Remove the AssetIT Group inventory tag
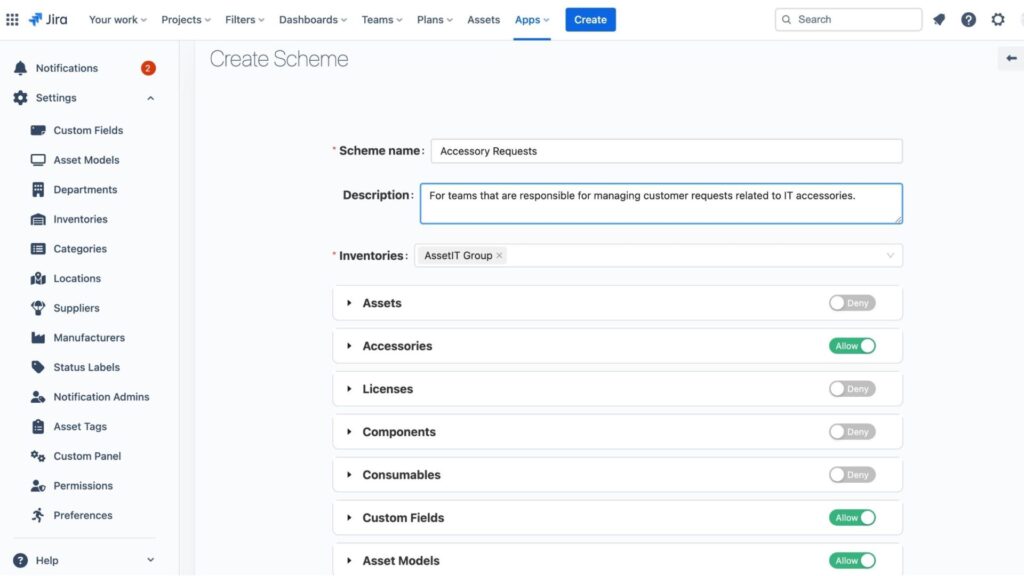This screenshot has width=1024, height=576. tap(499, 256)
